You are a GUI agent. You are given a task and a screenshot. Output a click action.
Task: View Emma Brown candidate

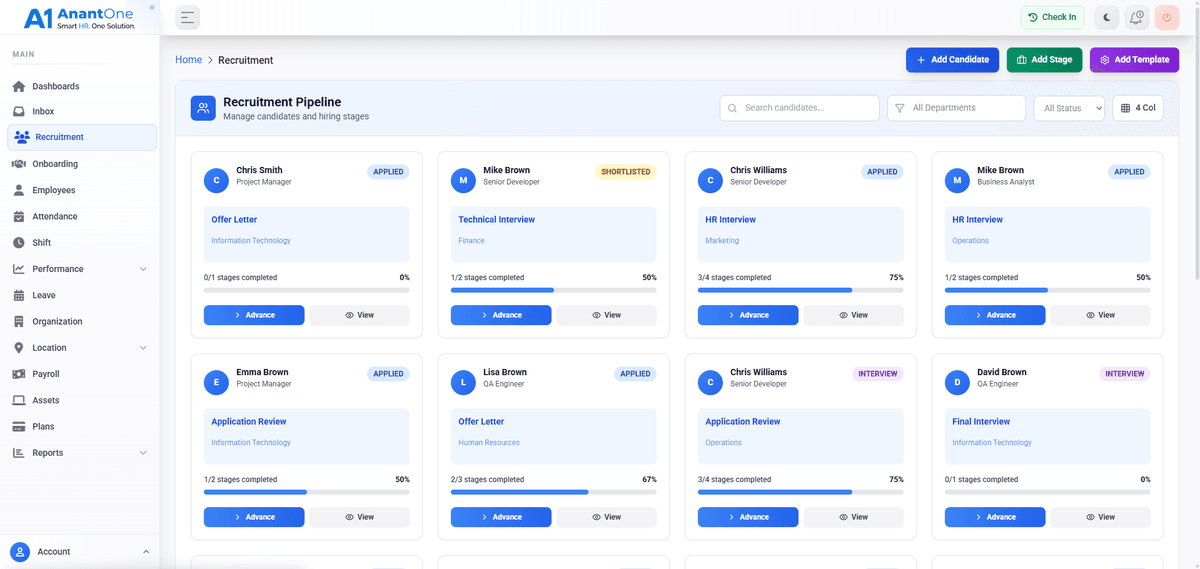(359, 517)
